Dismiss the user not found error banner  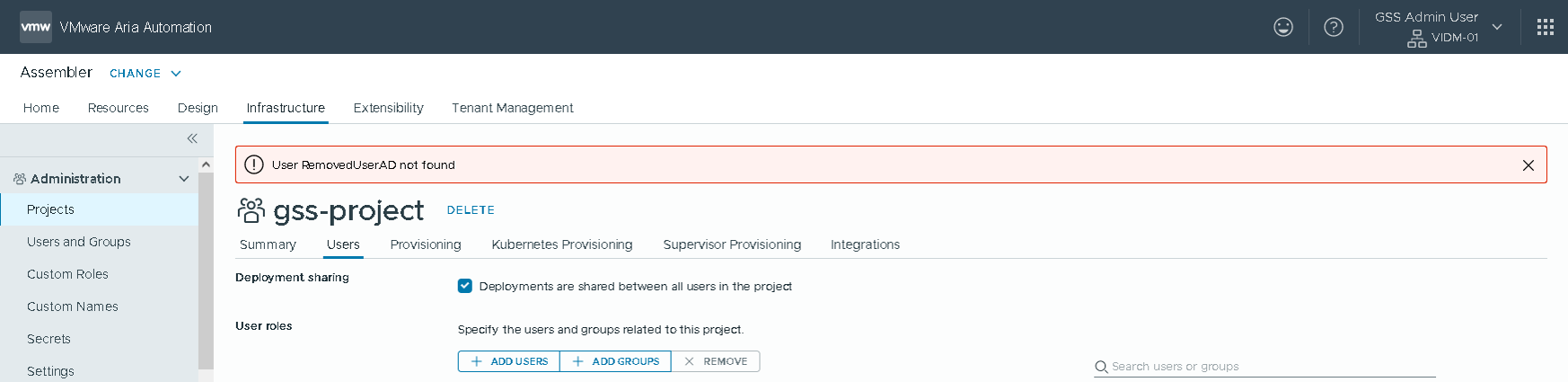(1528, 165)
